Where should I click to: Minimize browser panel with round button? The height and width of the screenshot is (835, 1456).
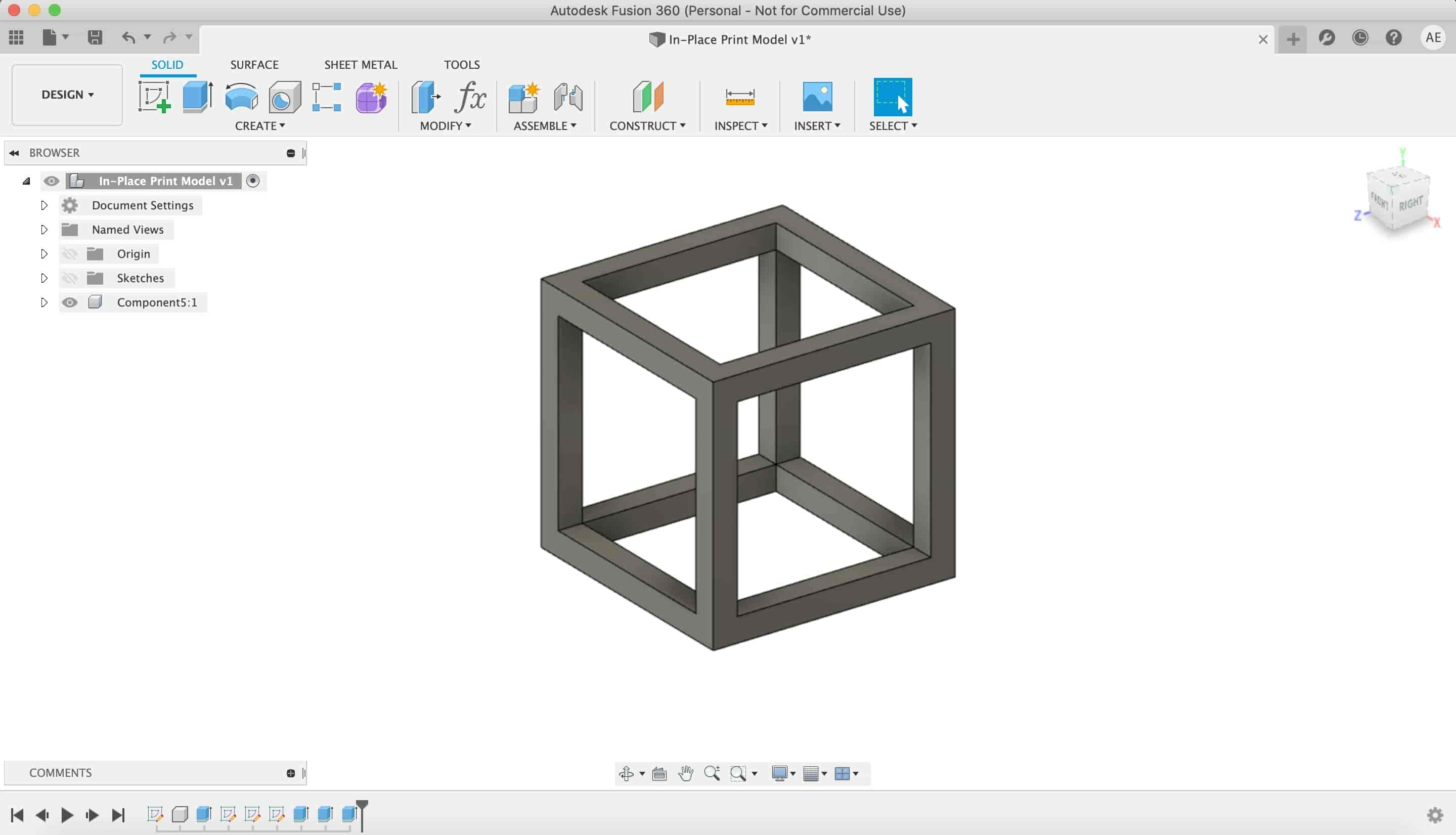[x=291, y=153]
